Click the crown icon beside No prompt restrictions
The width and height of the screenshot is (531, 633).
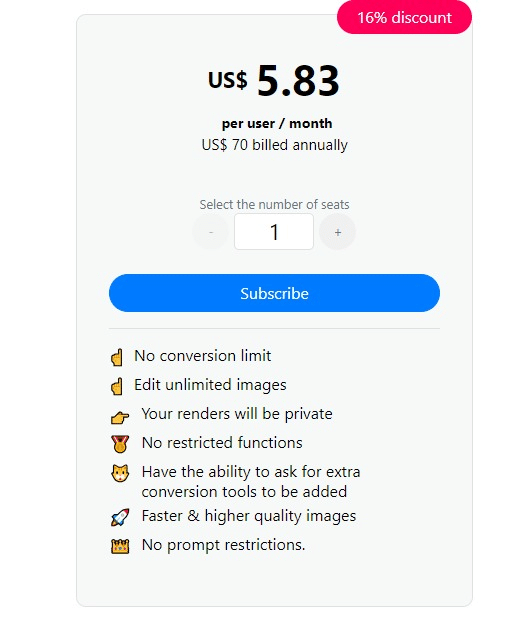[120, 546]
